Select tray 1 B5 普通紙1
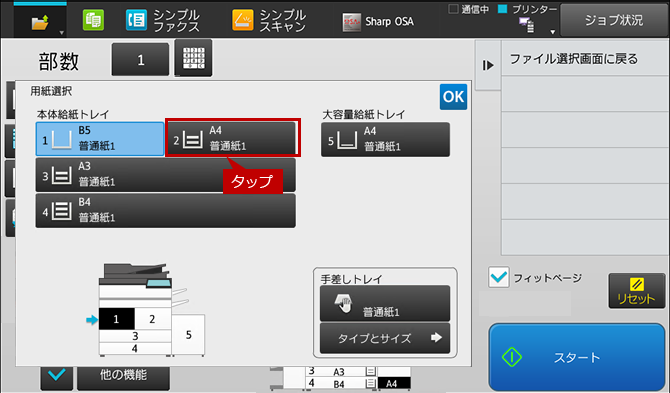Image resolution: width=670 pixels, height=393 pixels. (x=100, y=139)
